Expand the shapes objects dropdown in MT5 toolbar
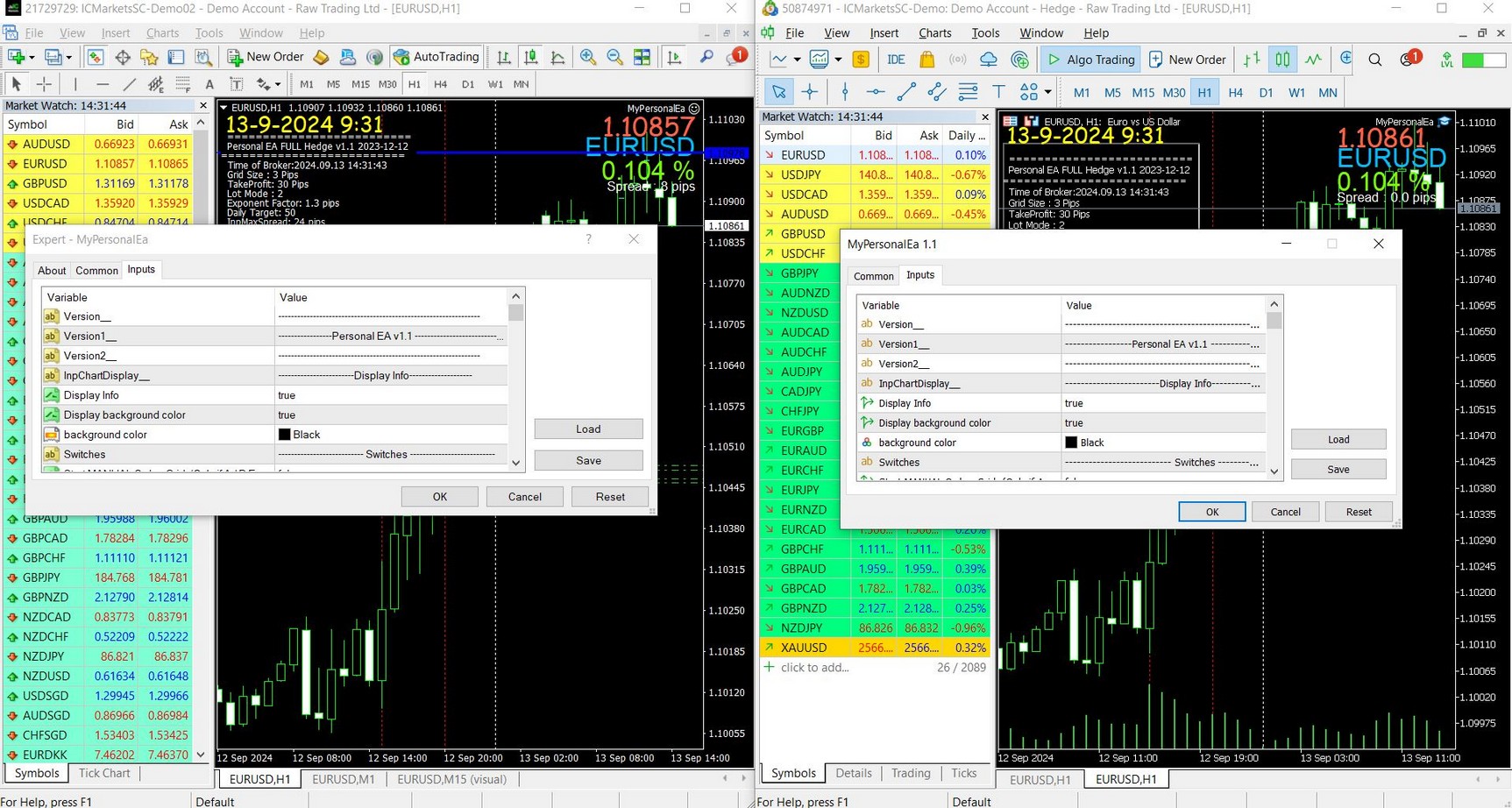The height and width of the screenshot is (808, 1512). click(x=1047, y=92)
